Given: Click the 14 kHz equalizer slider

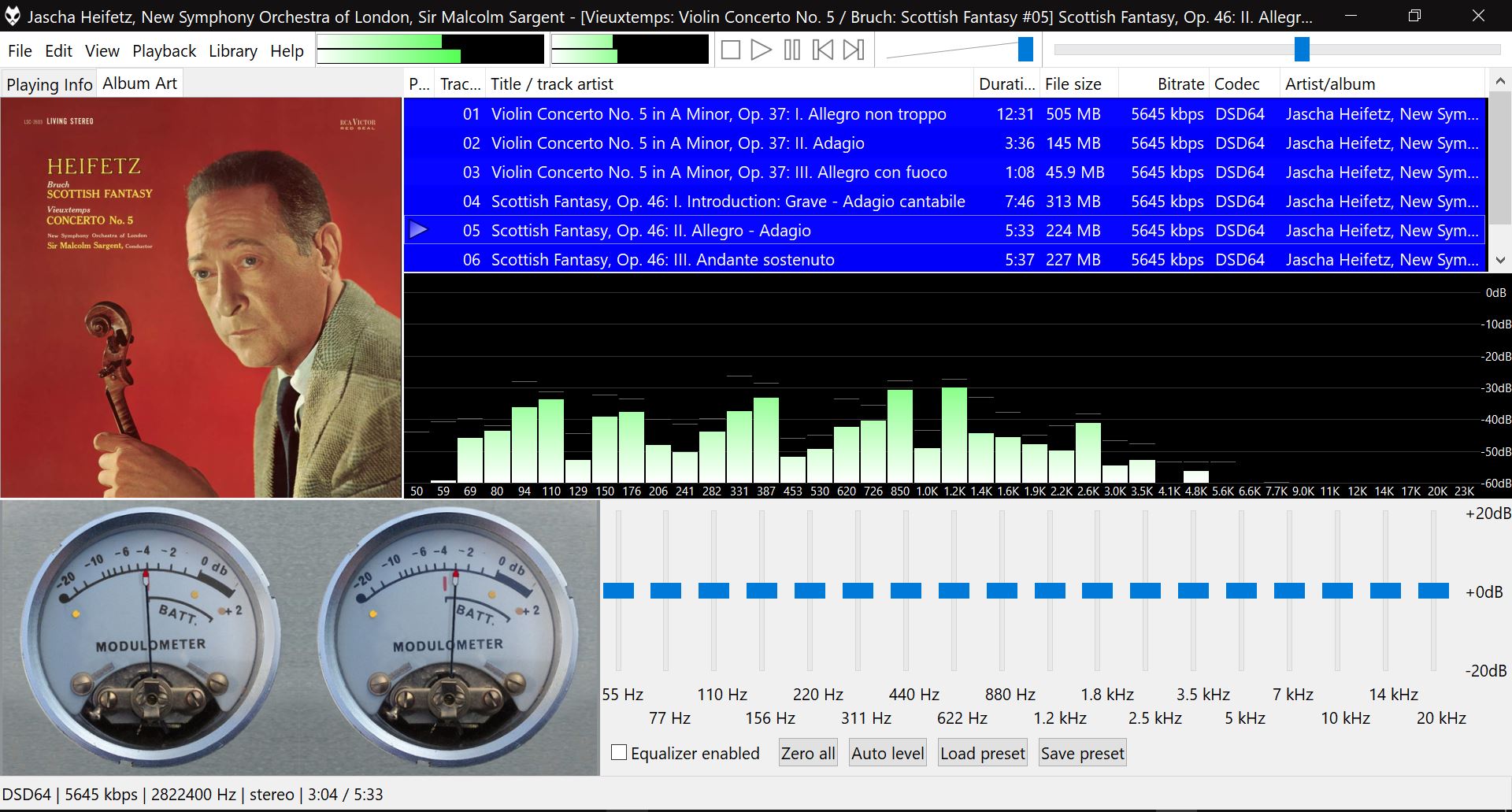Looking at the screenshot, I should pyautogui.click(x=1386, y=591).
